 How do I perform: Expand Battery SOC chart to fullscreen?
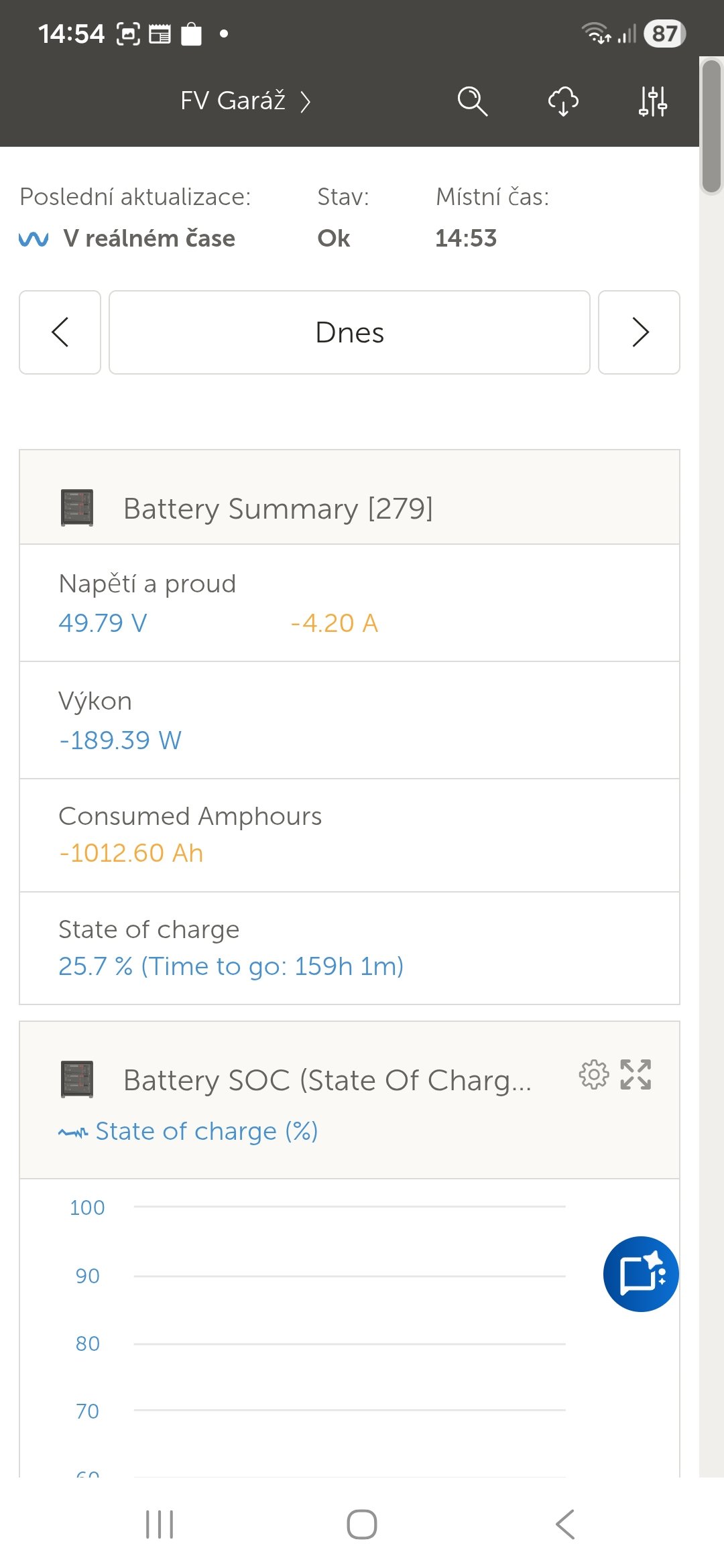[x=636, y=1075]
